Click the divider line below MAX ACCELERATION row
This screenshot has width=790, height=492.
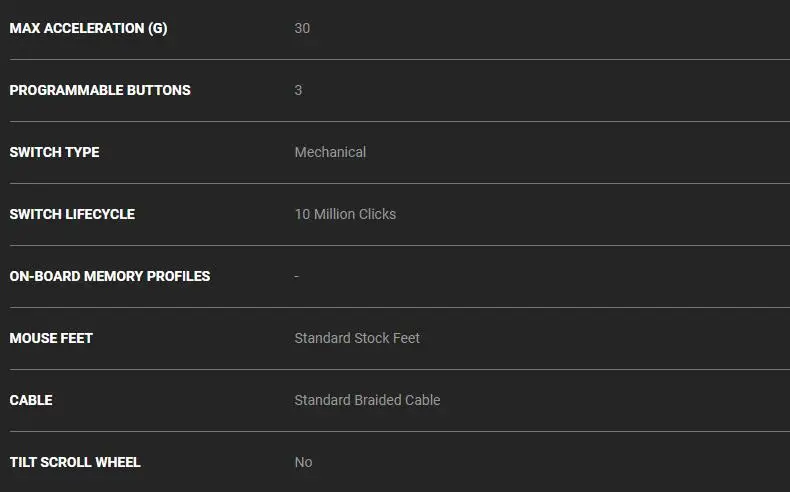pos(395,59)
